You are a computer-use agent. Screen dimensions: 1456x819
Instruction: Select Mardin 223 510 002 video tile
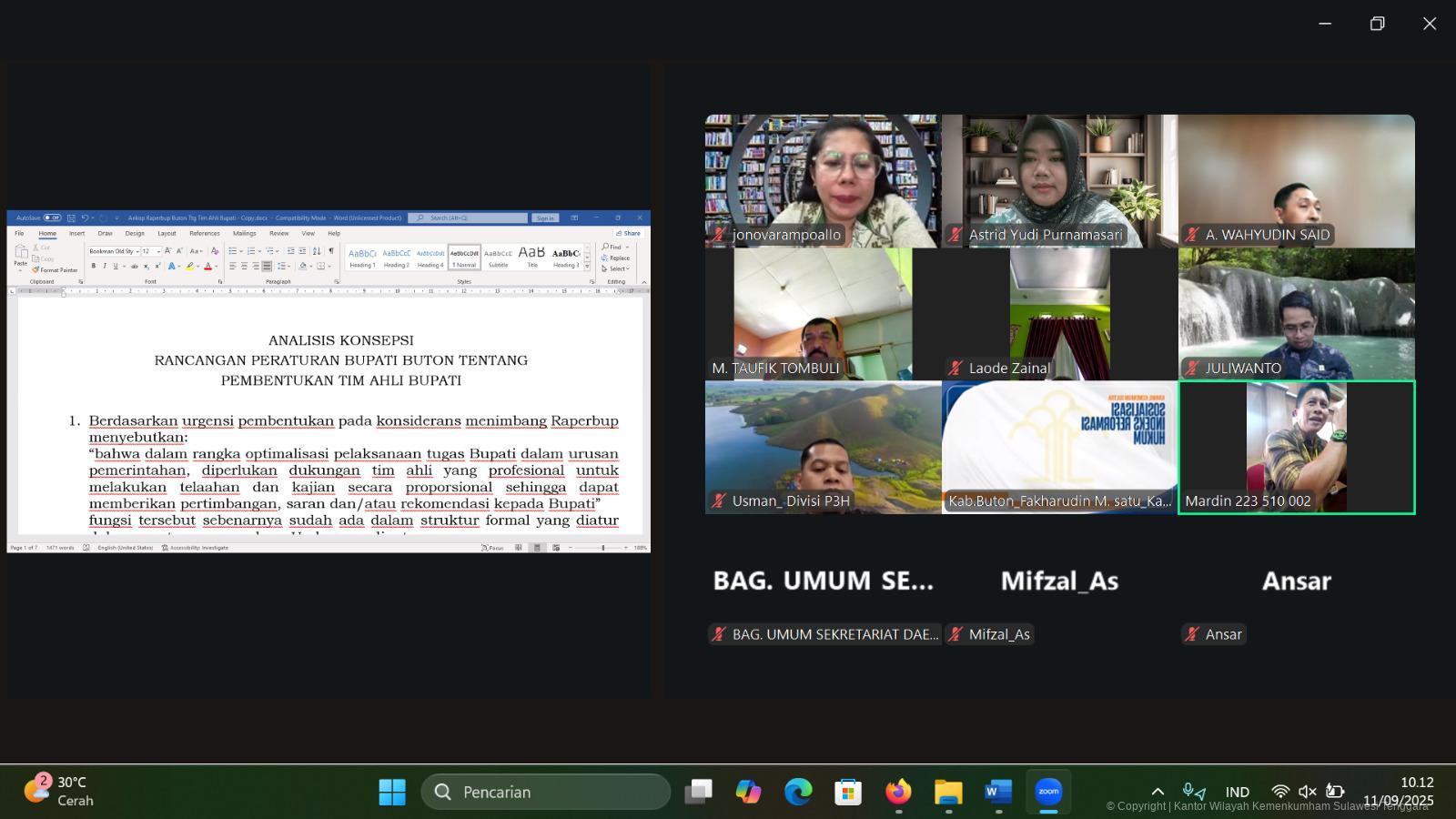click(1296, 448)
